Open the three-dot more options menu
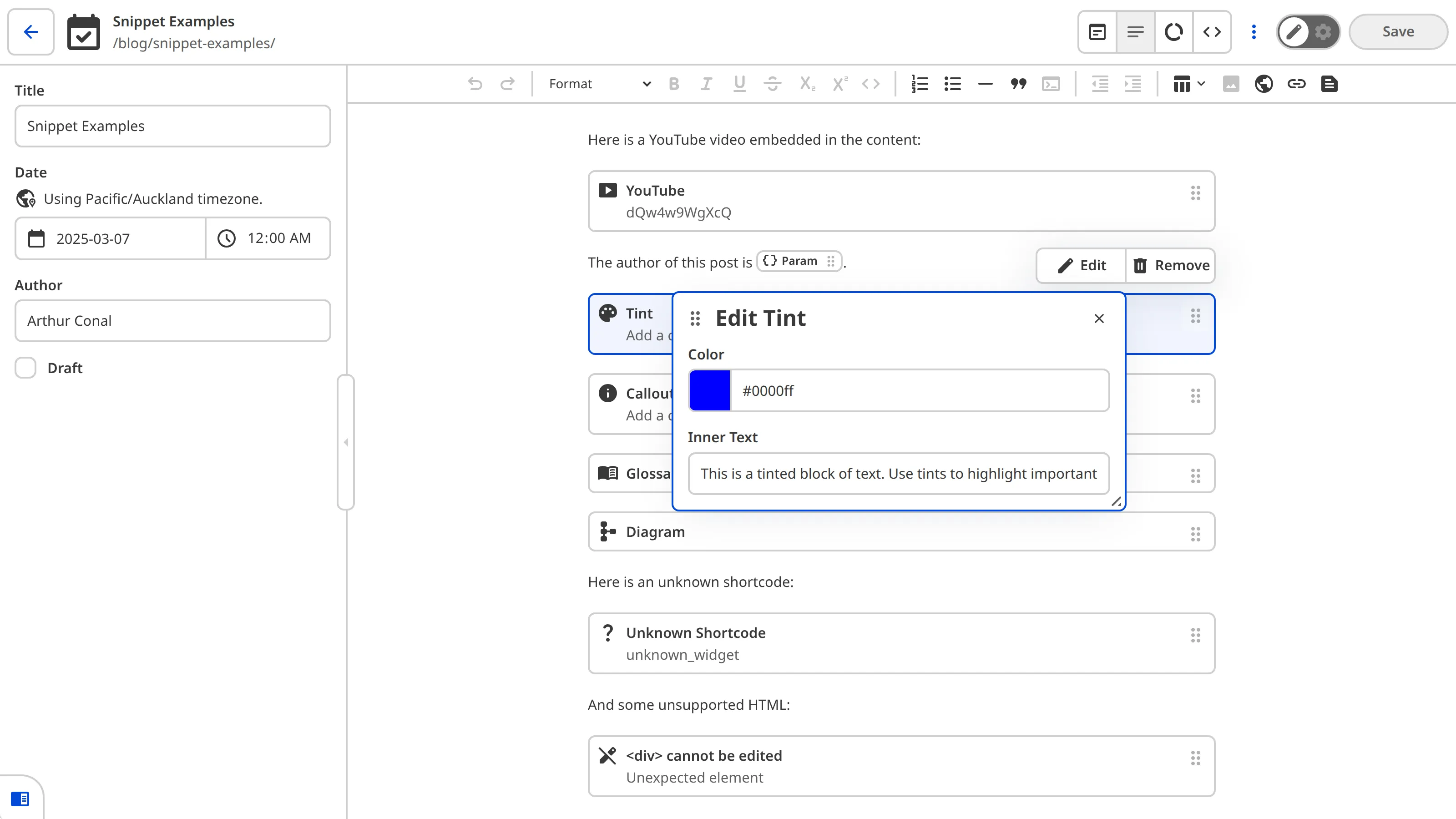1456x819 pixels. 1254,32
